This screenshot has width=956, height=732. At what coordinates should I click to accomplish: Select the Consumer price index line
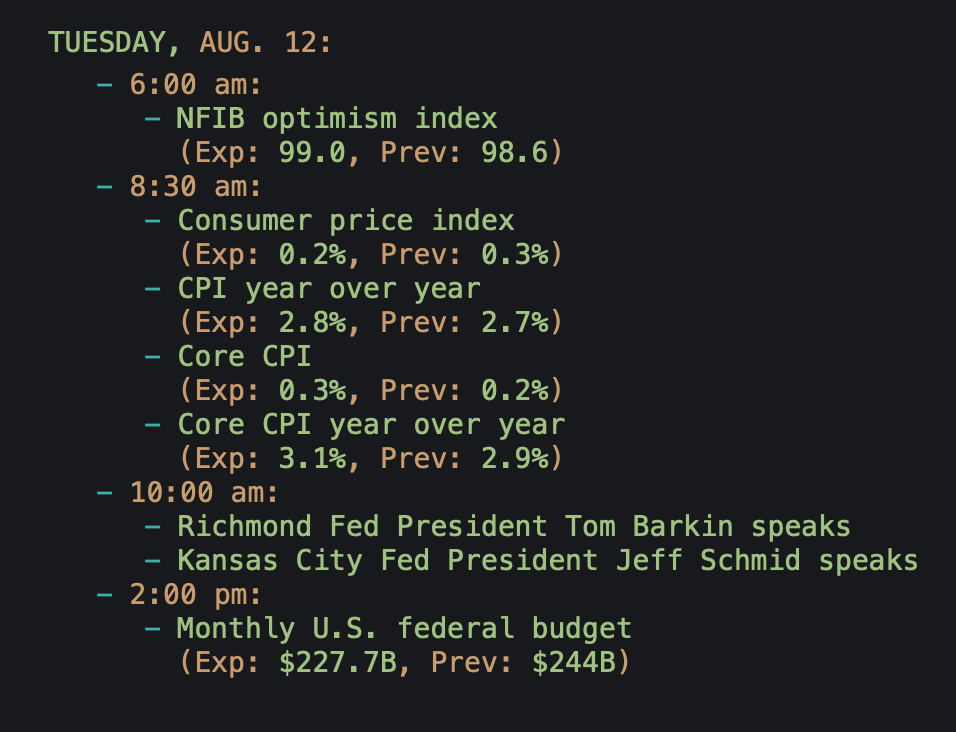pyautogui.click(x=346, y=221)
